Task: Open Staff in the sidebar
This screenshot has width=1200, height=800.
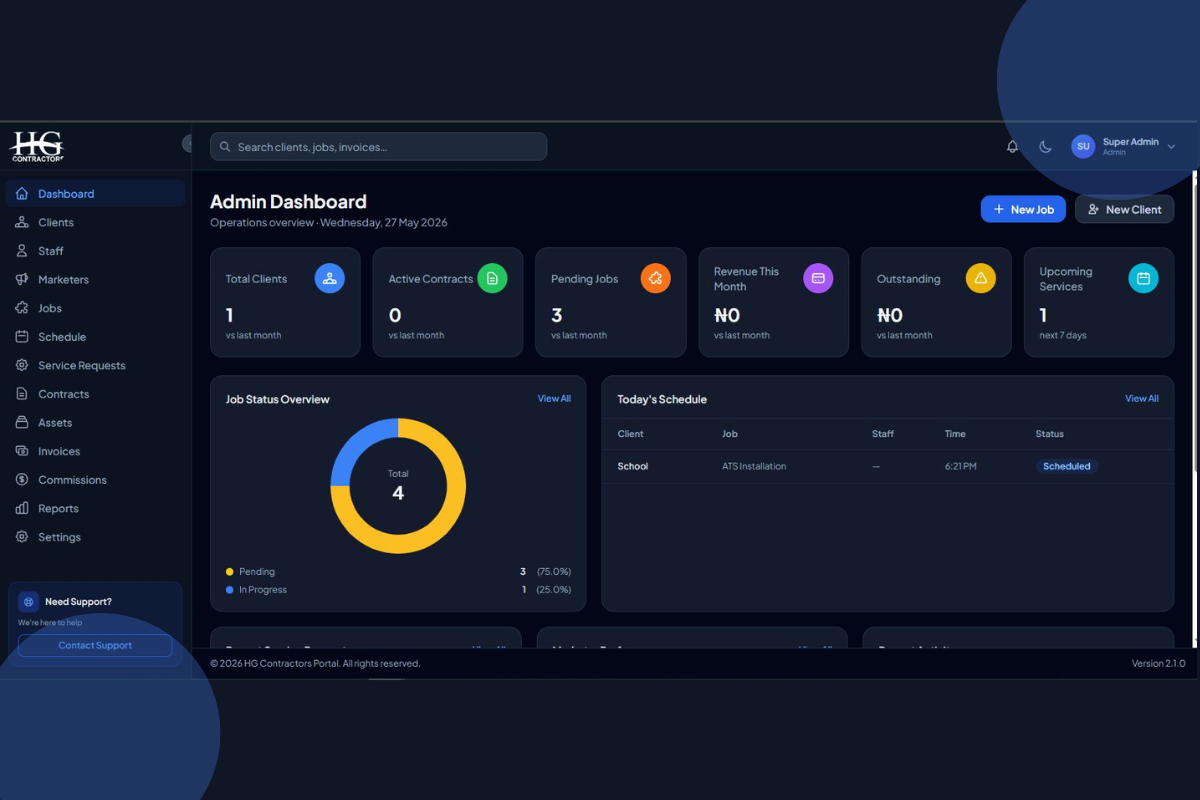Action: click(95, 251)
